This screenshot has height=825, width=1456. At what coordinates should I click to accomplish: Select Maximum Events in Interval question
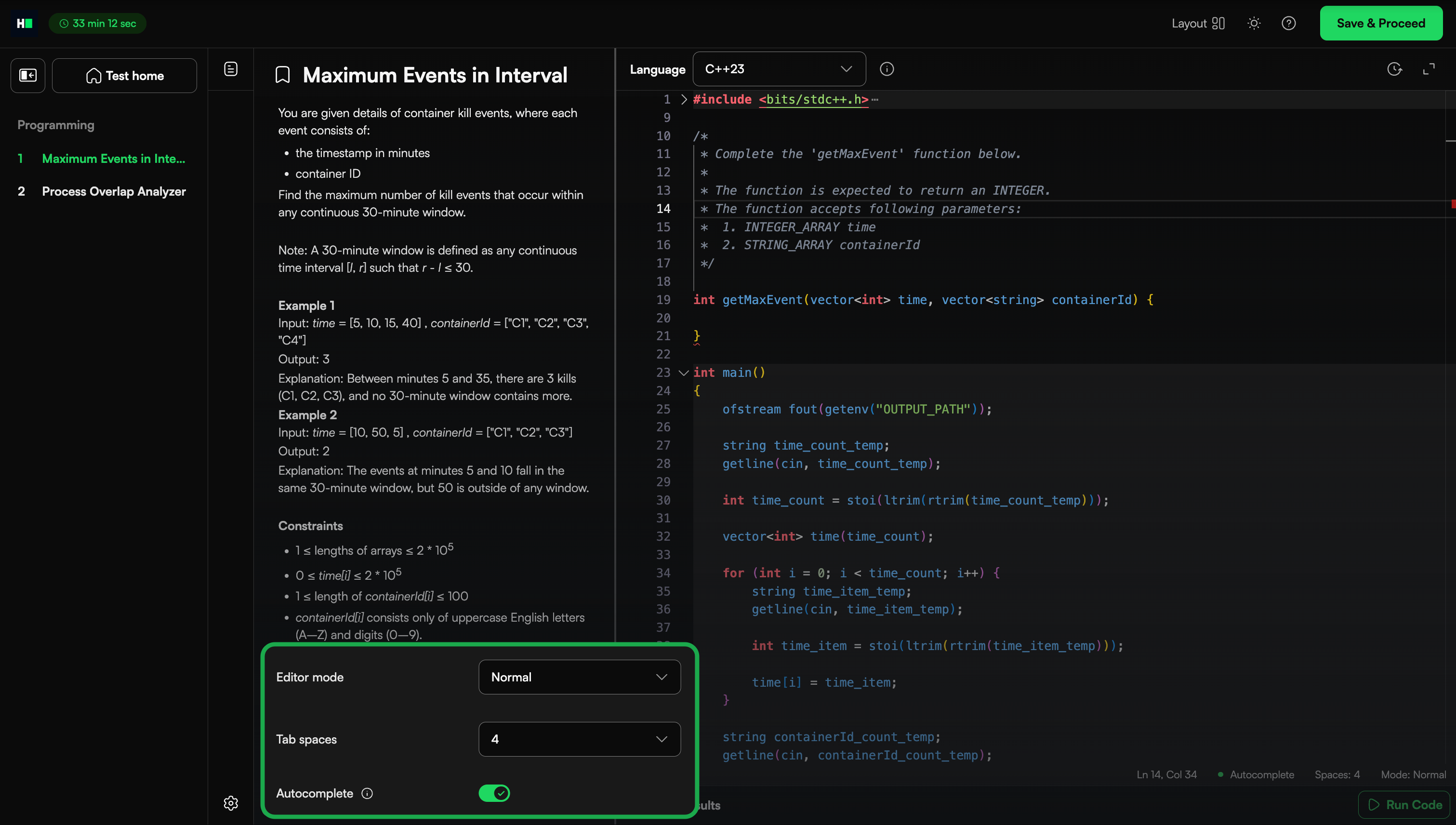(113, 159)
